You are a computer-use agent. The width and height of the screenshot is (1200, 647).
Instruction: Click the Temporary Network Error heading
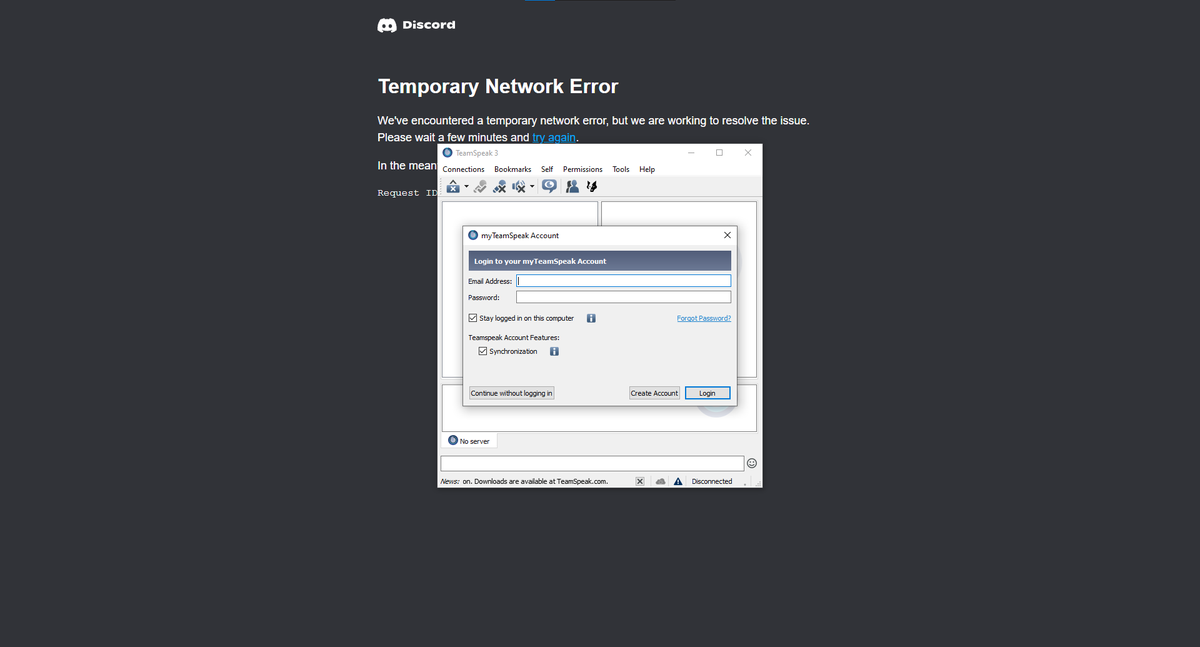coord(498,87)
